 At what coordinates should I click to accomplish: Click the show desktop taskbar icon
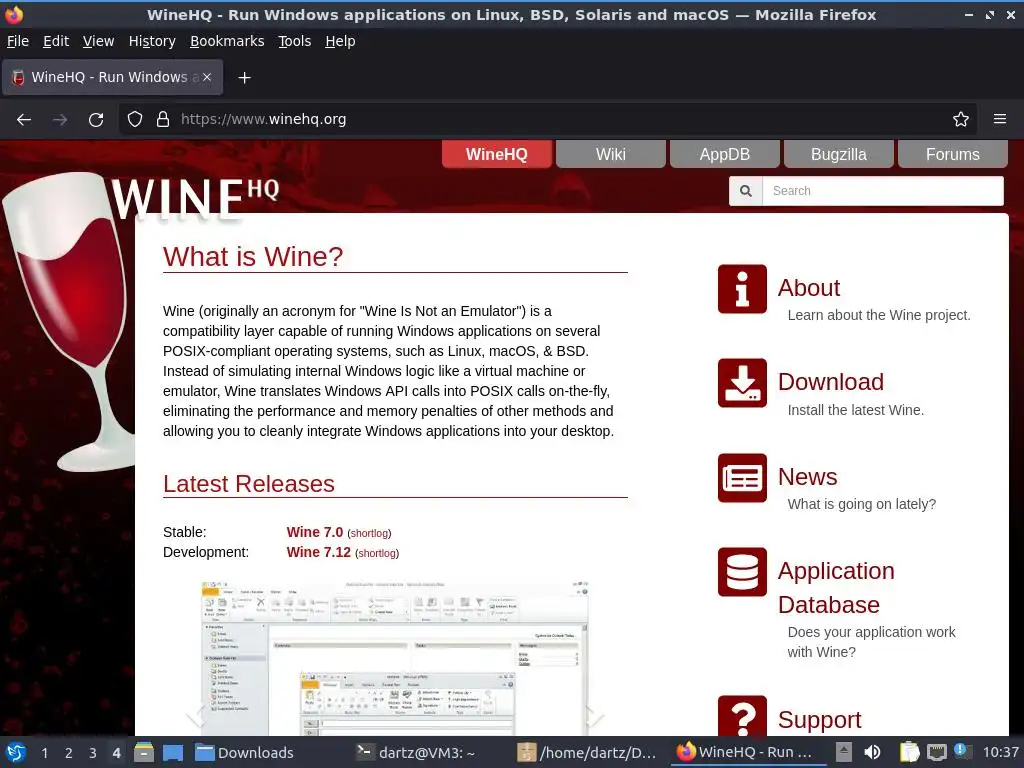172,752
